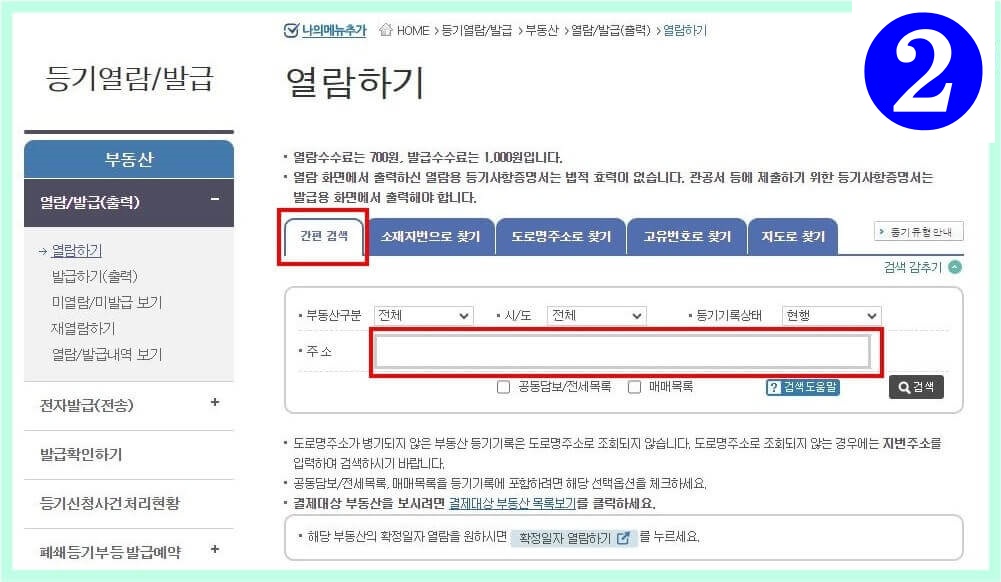The height and width of the screenshot is (582, 1001).
Task: Open 등기 유형 안내 via its arrow icon
Action: pos(882,231)
